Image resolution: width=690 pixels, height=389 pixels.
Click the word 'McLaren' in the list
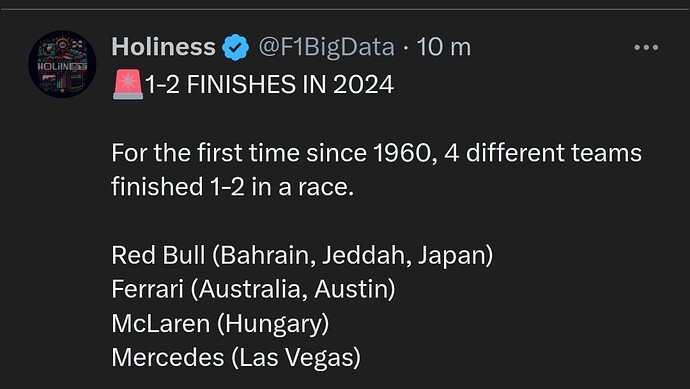161,323
